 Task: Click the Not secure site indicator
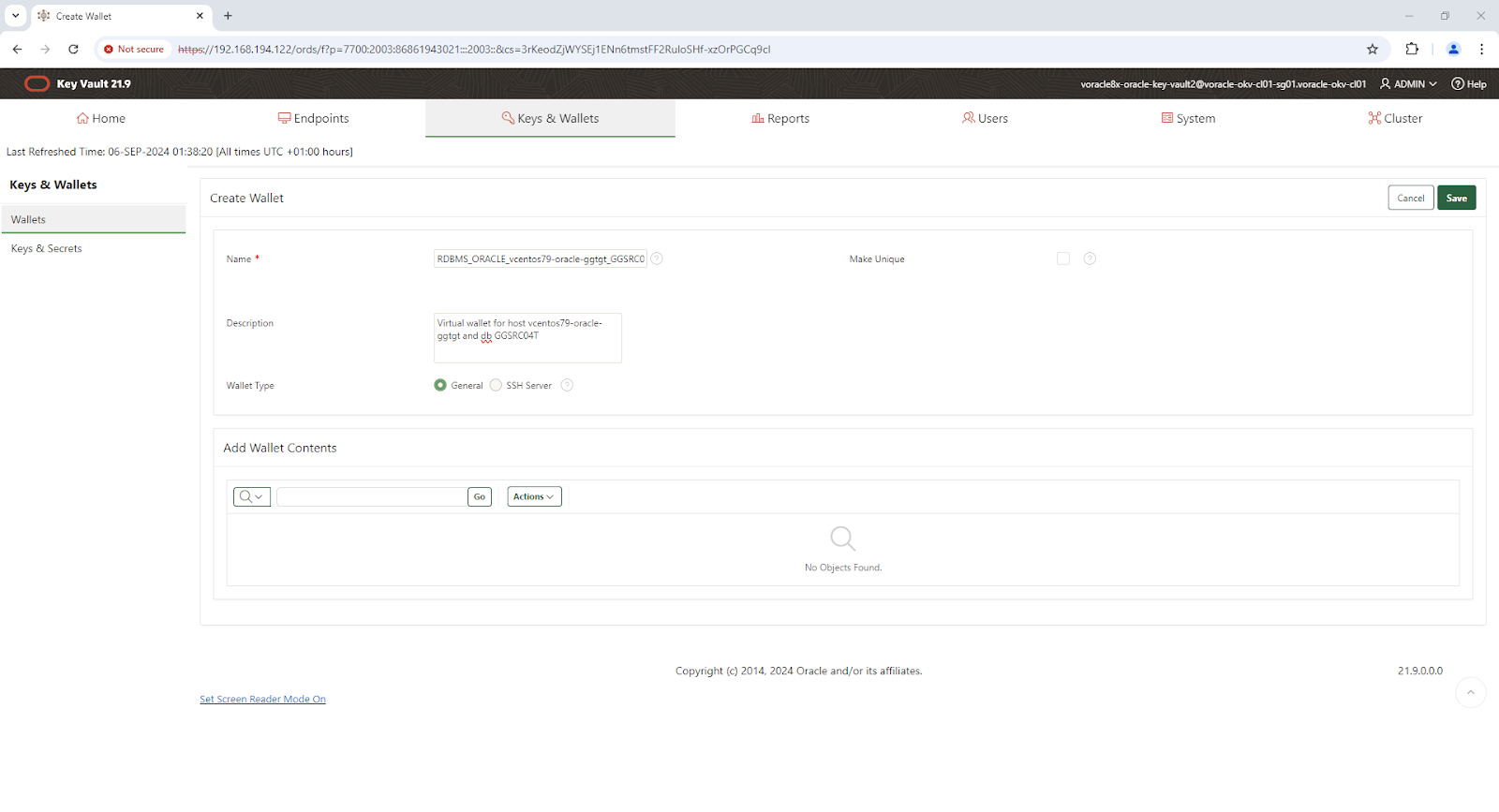point(134,49)
